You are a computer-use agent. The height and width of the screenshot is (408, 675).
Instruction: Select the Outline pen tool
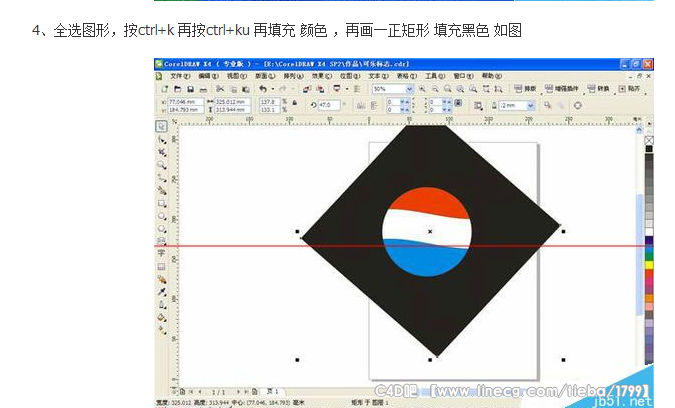tap(162, 305)
